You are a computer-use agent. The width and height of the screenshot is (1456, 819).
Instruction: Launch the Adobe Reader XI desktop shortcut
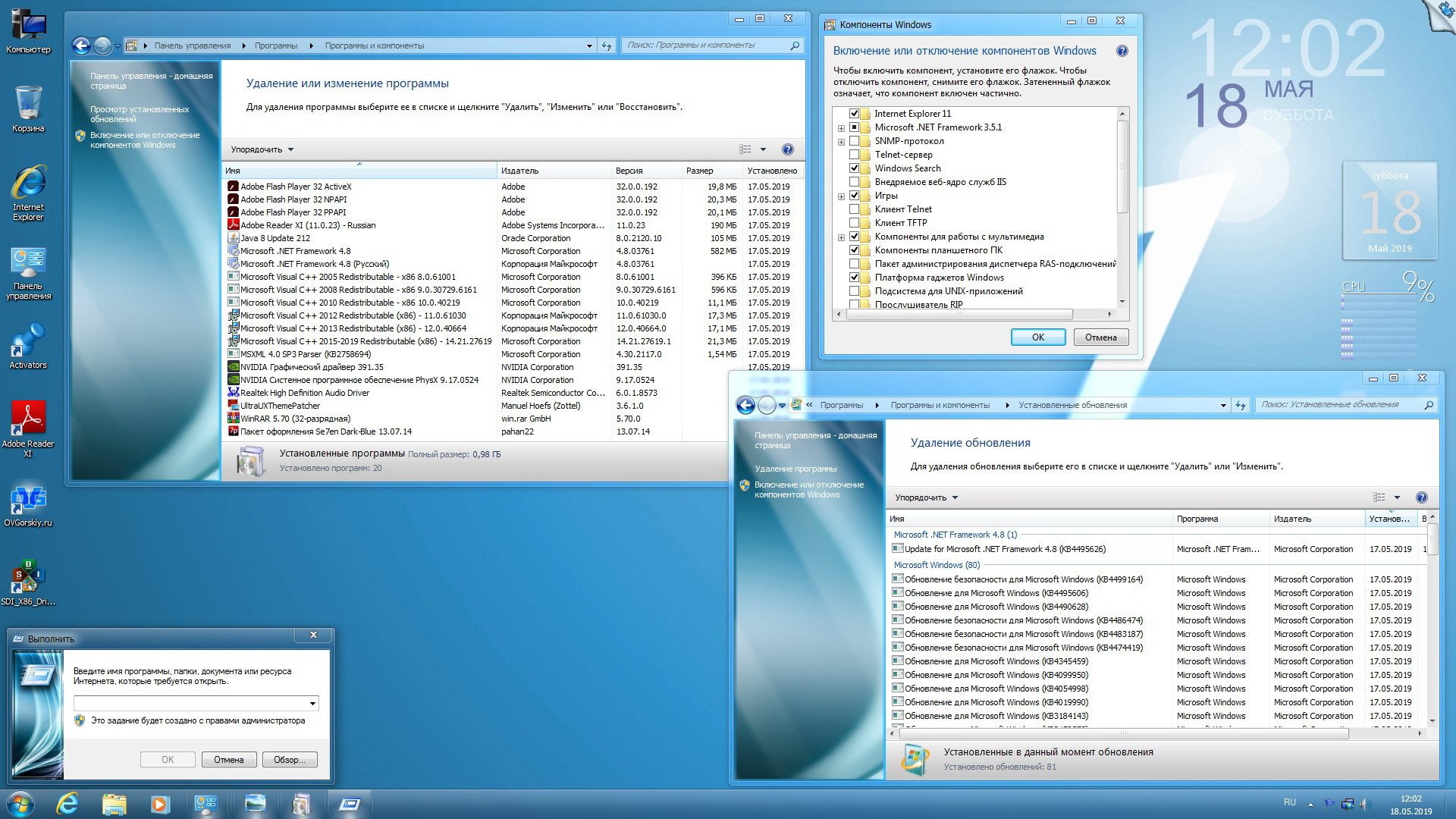(x=28, y=428)
